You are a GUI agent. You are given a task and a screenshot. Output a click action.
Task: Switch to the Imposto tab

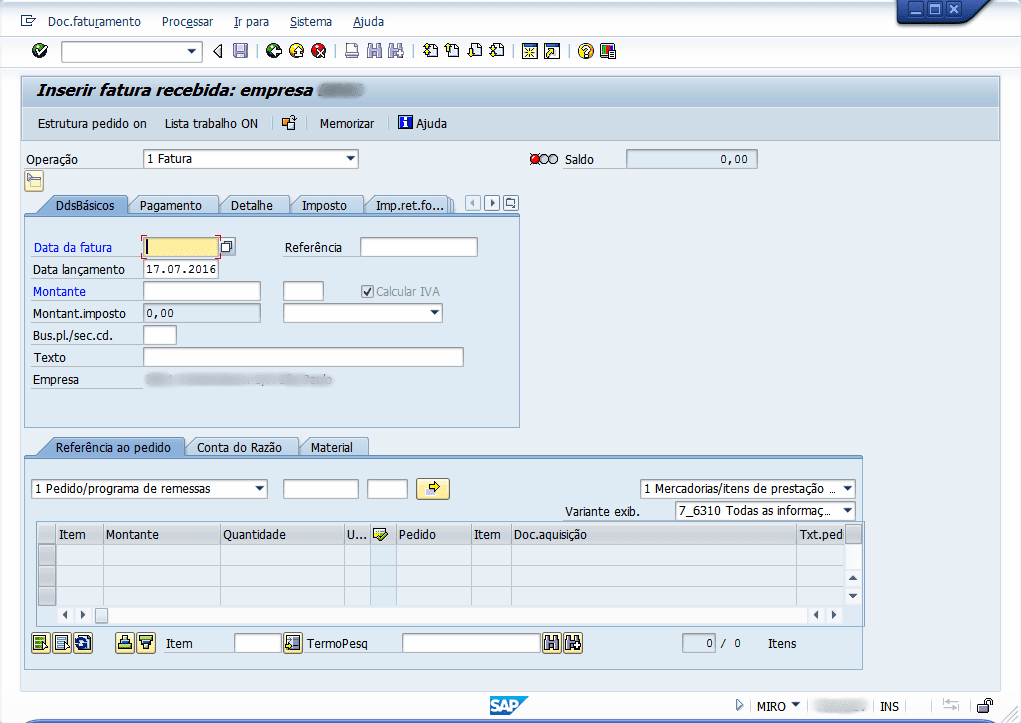pos(324,205)
